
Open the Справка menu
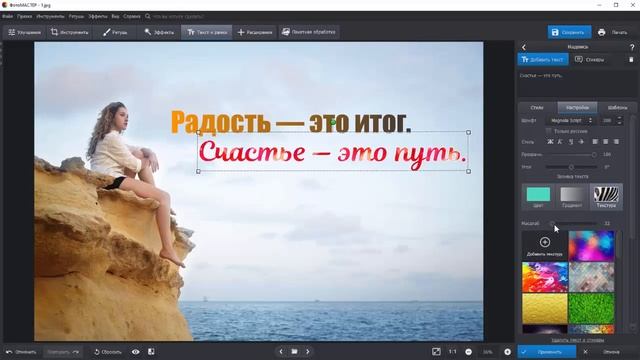(x=131, y=17)
